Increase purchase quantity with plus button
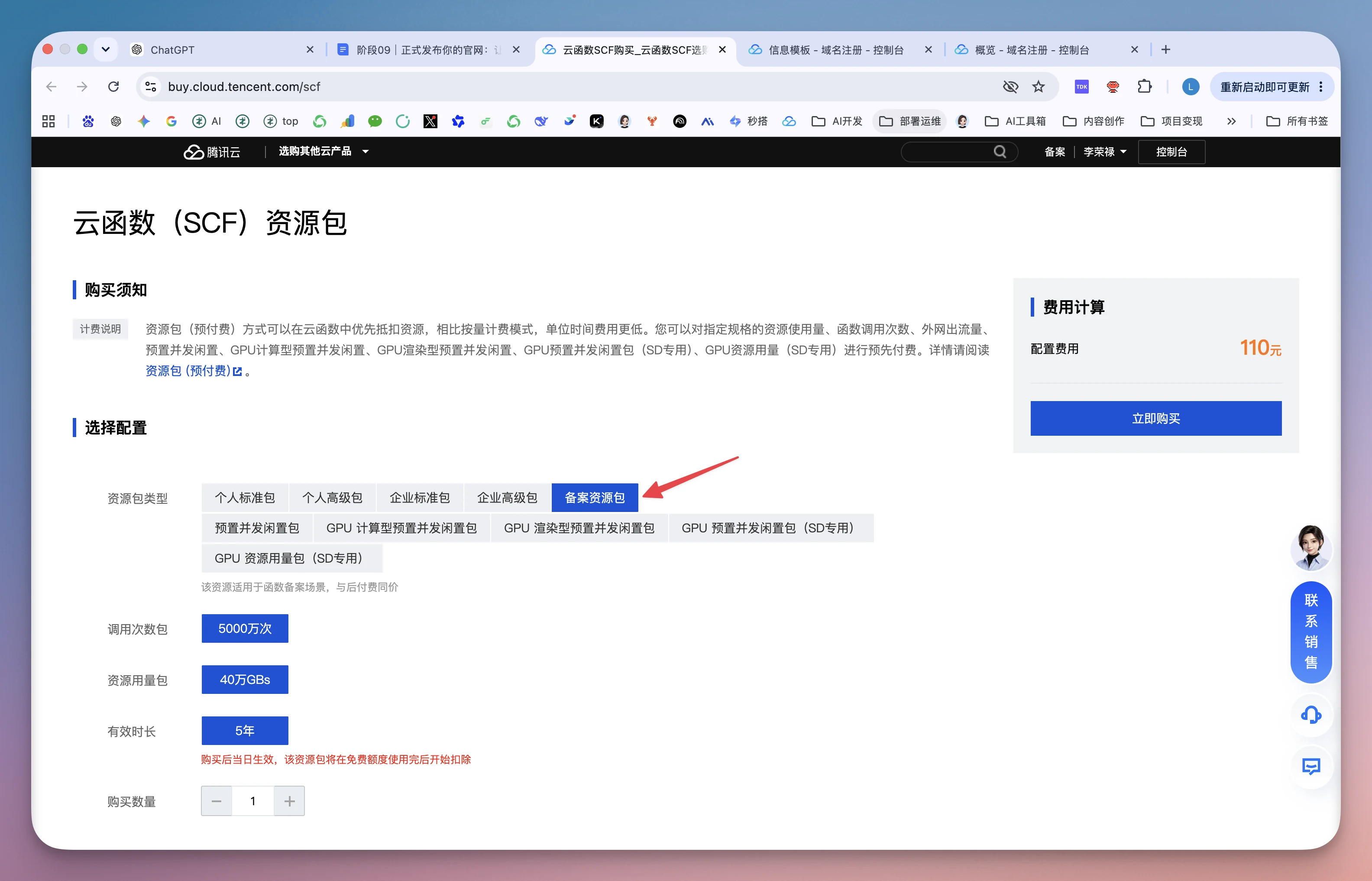 [289, 801]
